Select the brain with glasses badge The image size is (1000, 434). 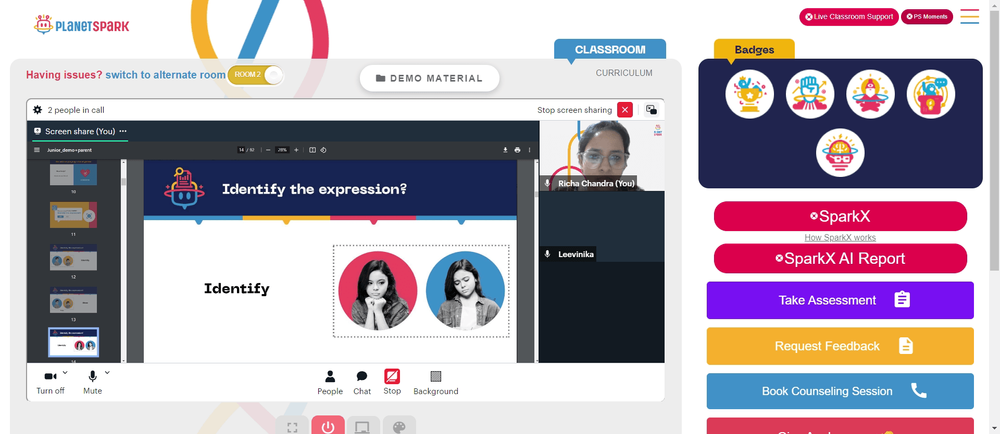(840, 153)
